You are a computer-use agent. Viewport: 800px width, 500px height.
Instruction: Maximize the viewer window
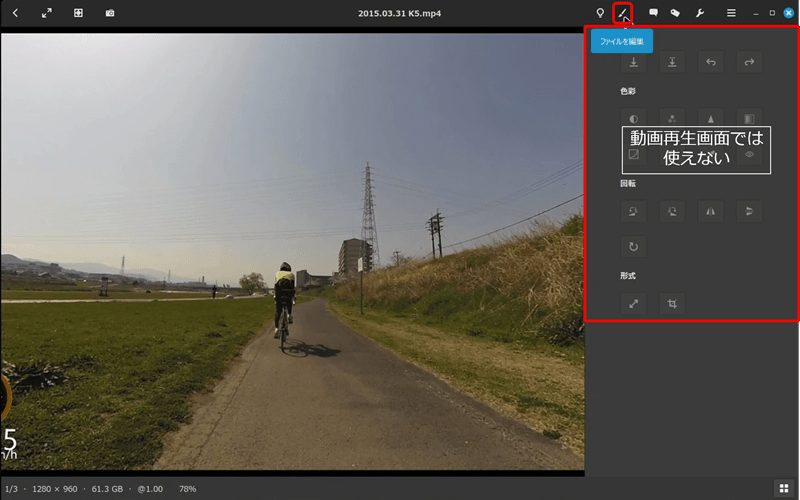[772, 13]
